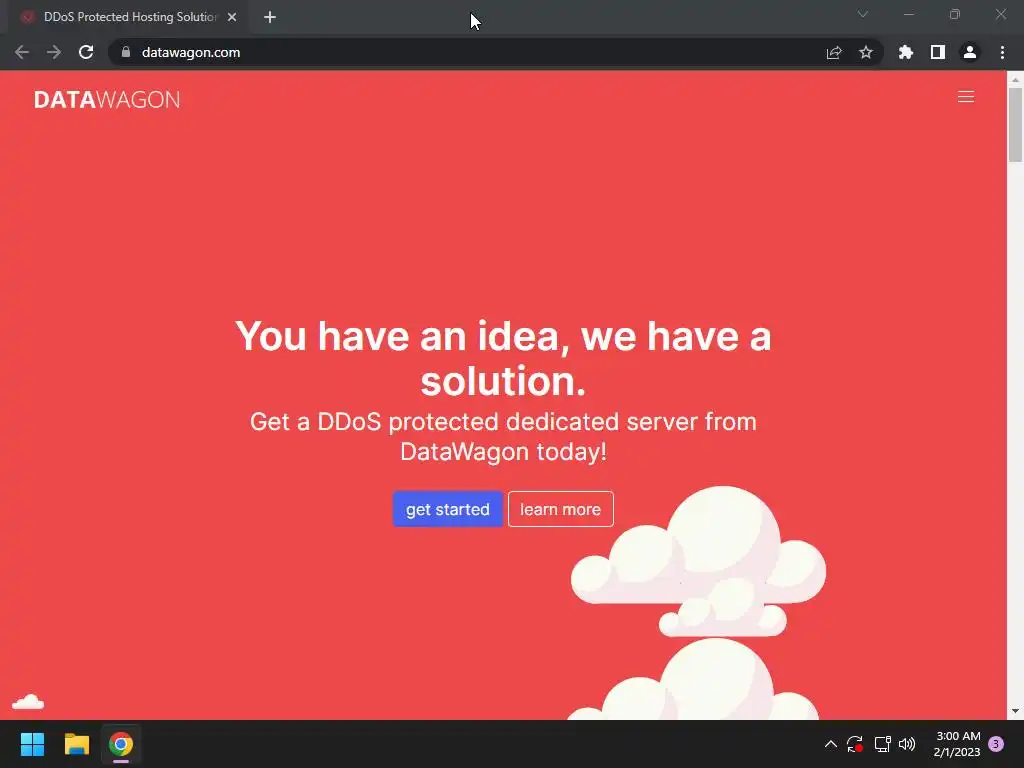The width and height of the screenshot is (1024, 768).
Task: Open File Explorer from taskbar
Action: (76, 744)
